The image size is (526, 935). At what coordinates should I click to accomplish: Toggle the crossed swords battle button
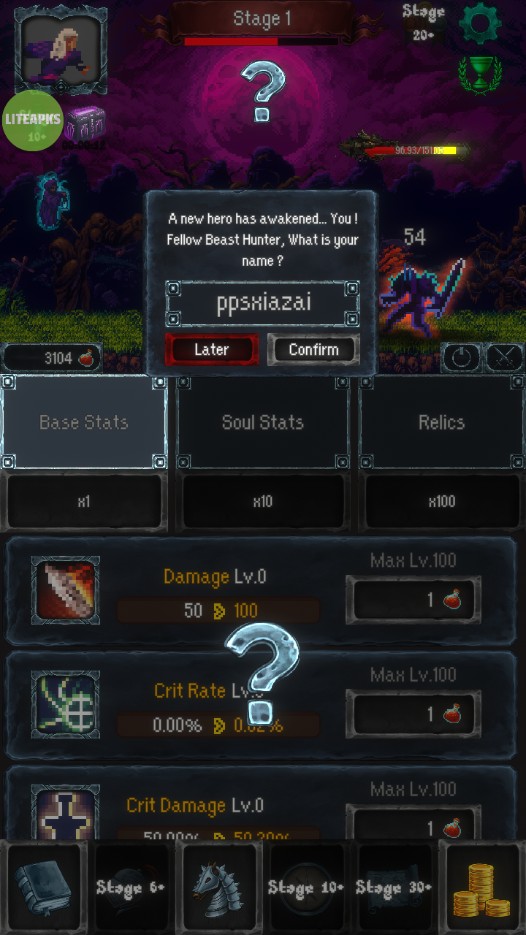tap(504, 358)
